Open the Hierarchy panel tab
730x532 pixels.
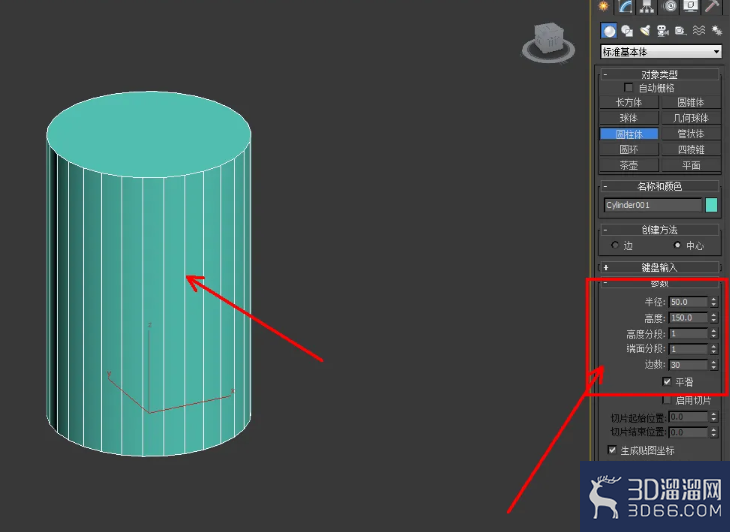coord(647,6)
